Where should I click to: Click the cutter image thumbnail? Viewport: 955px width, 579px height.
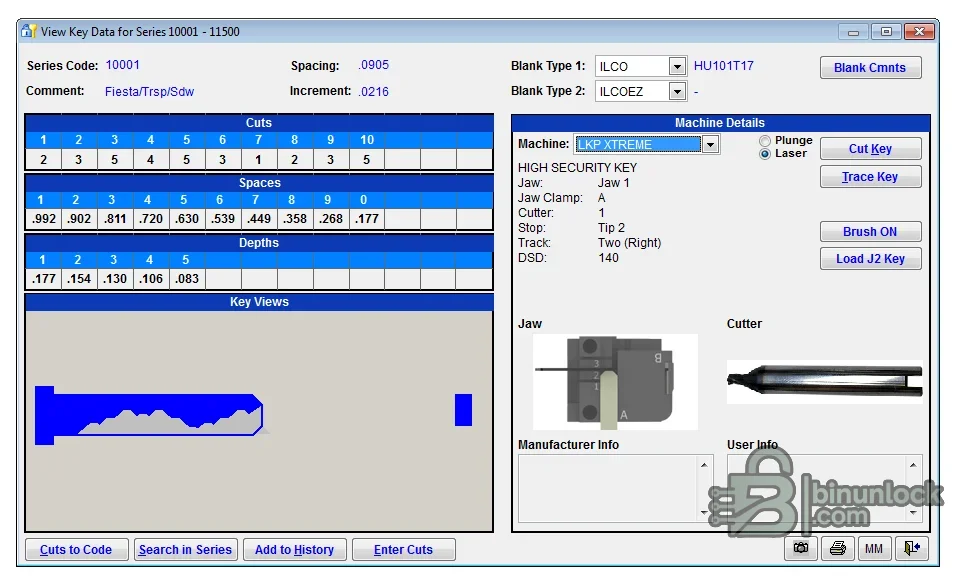click(825, 382)
